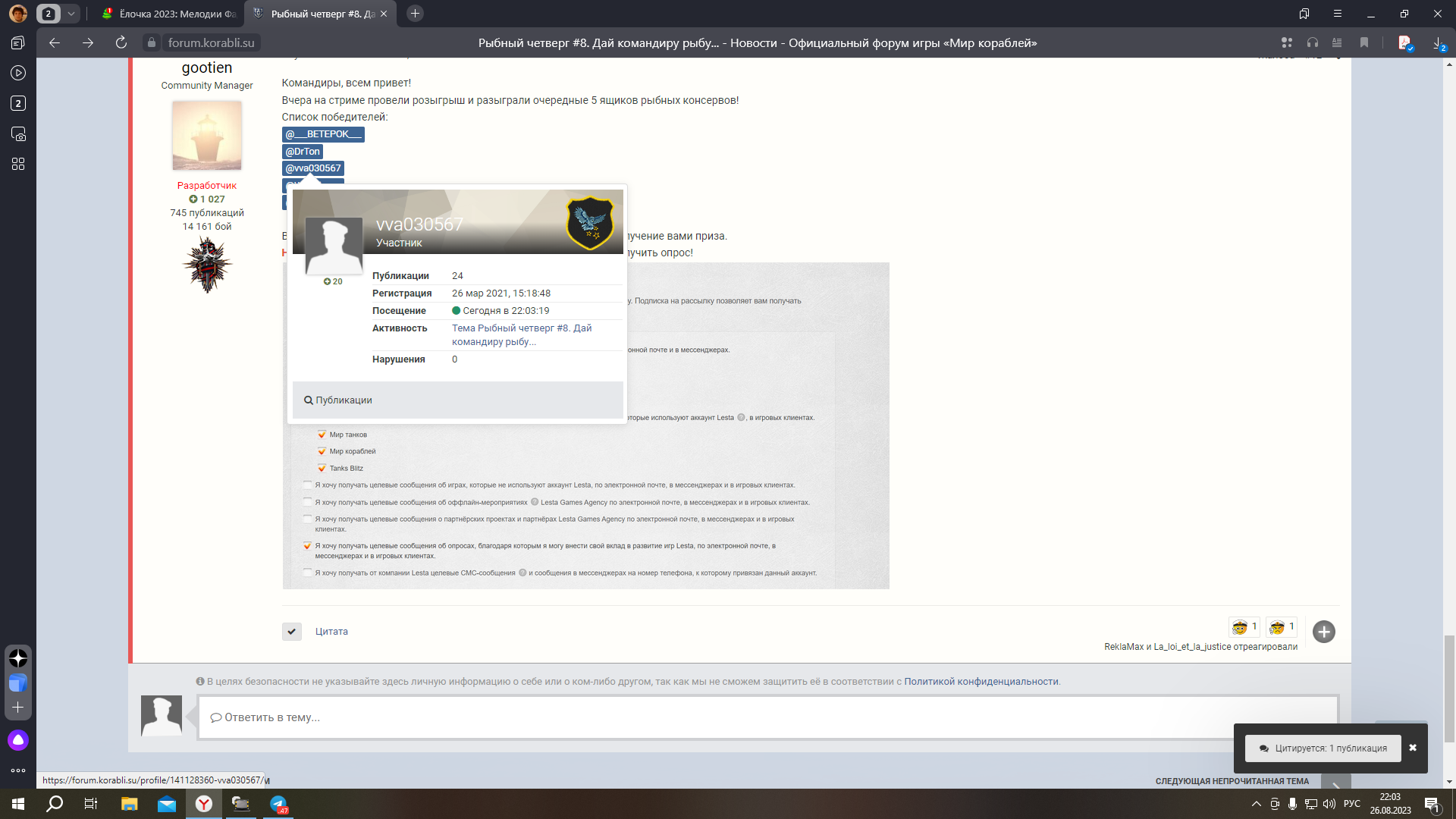Open the @DrTon mention
Screen dimensions: 1456x819
(x=303, y=152)
